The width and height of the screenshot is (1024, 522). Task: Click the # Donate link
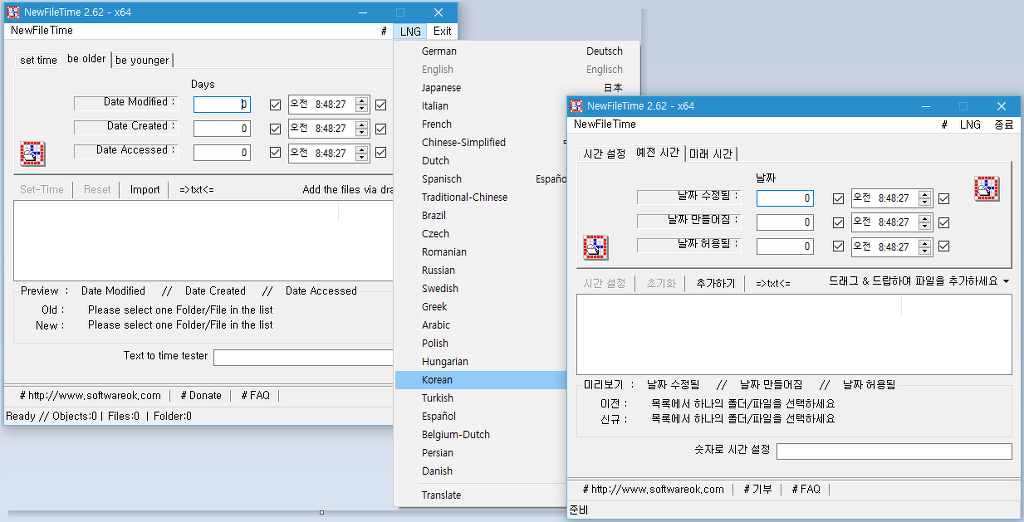200,395
